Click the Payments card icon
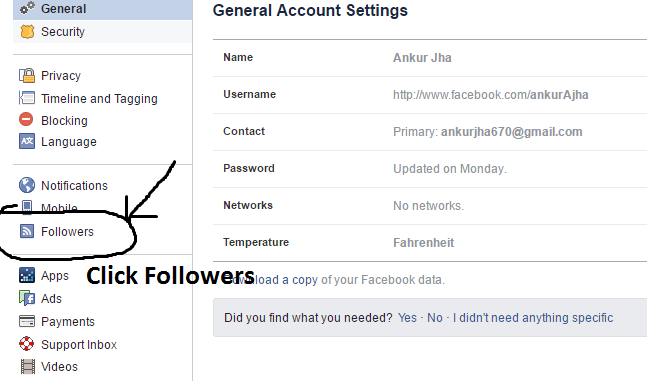This screenshot has height=381, width=647. tap(27, 321)
